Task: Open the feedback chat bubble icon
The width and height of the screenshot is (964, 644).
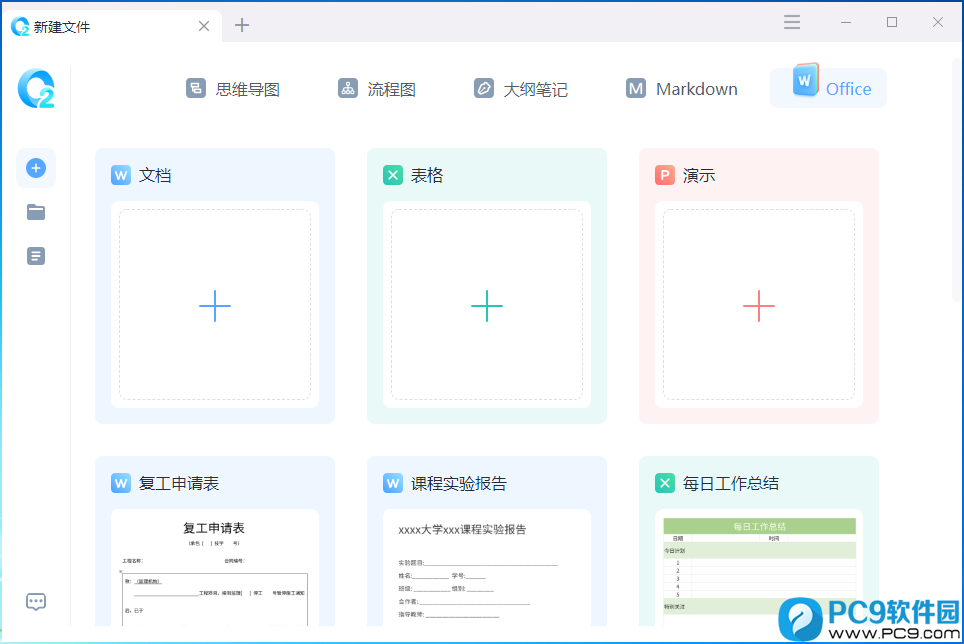Action: click(36, 602)
